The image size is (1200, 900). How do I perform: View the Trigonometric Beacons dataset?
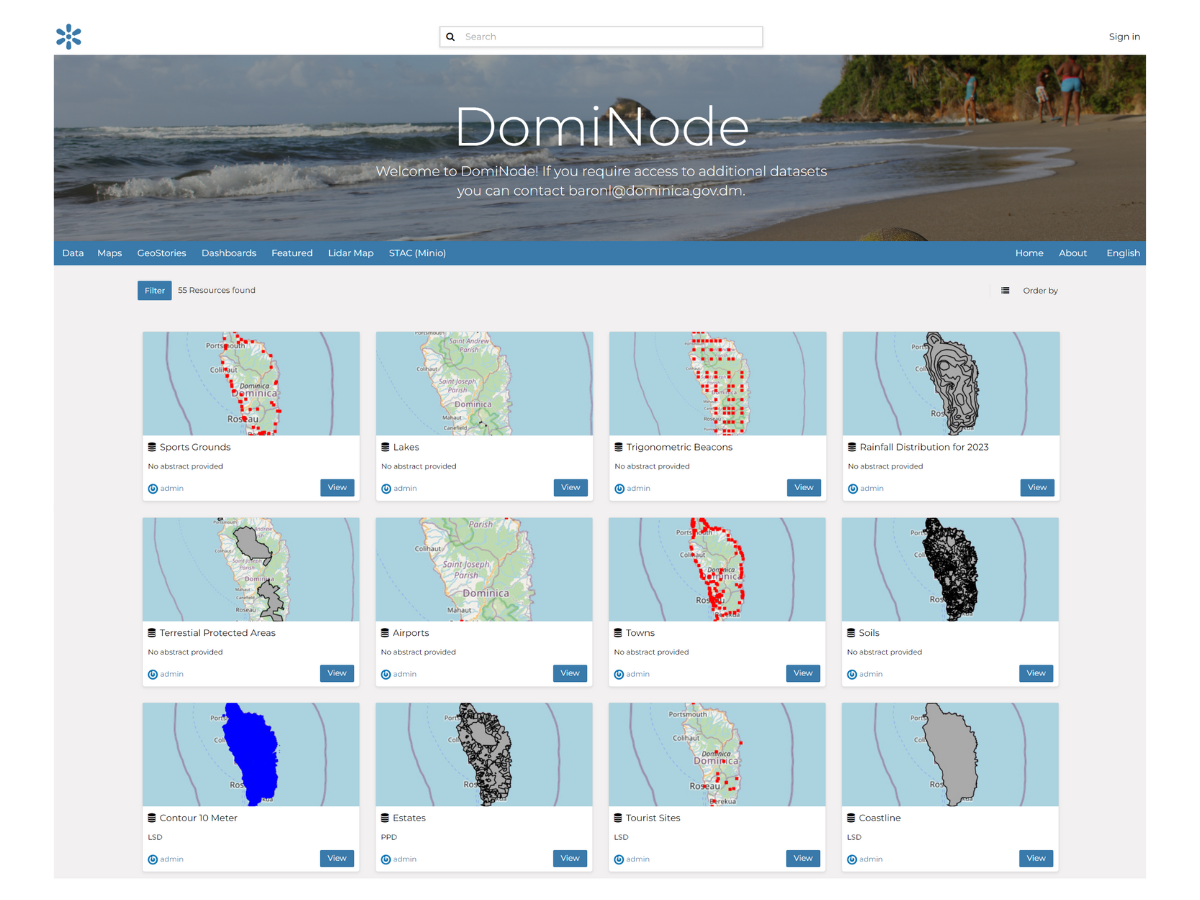(x=804, y=488)
